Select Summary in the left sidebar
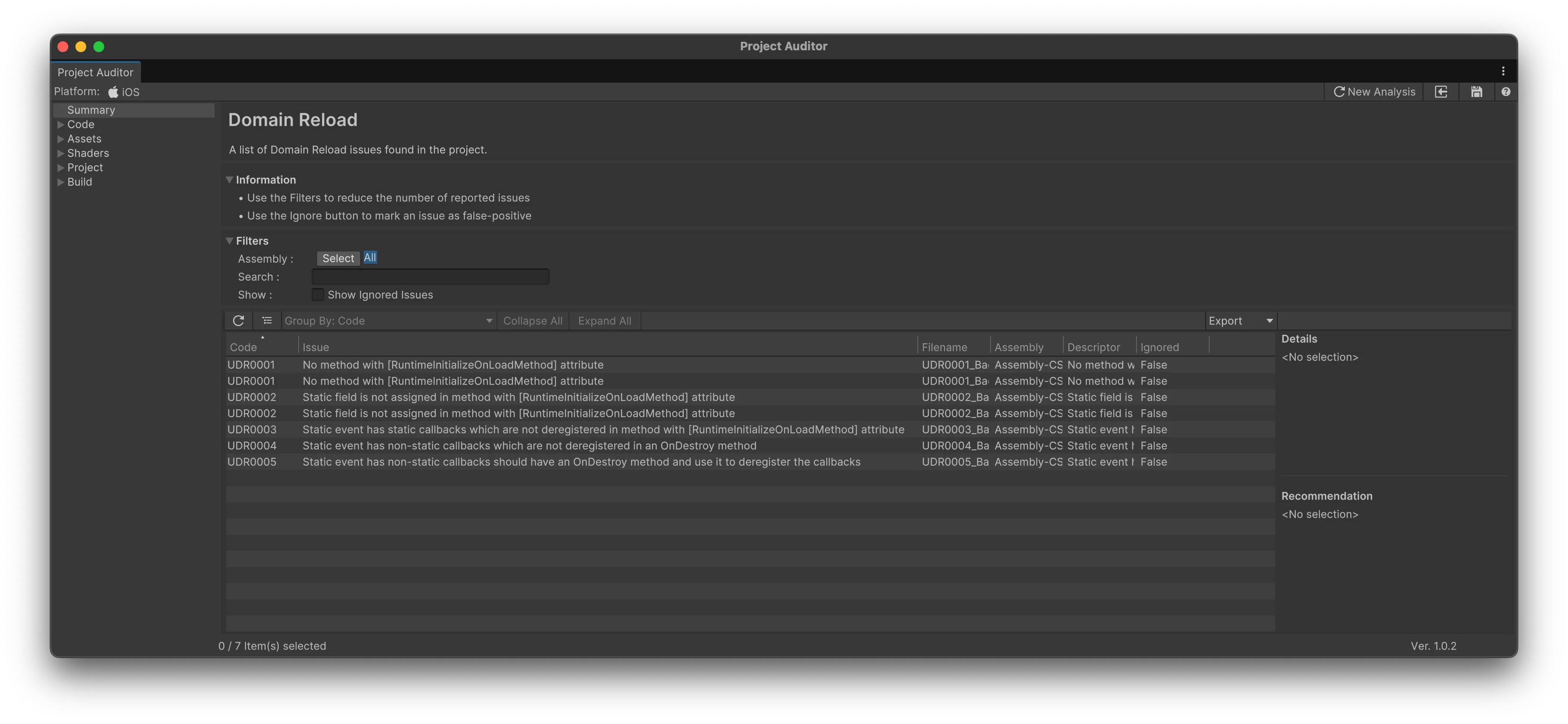This screenshot has height=724, width=1568. [91, 110]
